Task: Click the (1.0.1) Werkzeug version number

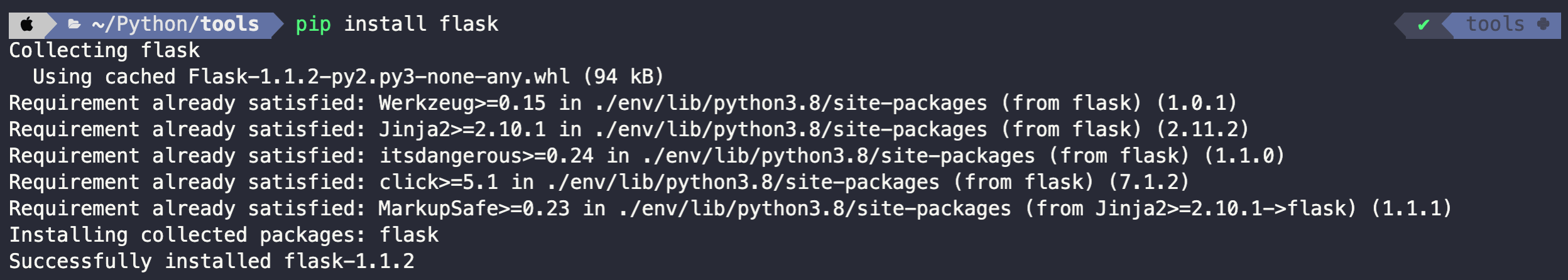Action: (1196, 103)
